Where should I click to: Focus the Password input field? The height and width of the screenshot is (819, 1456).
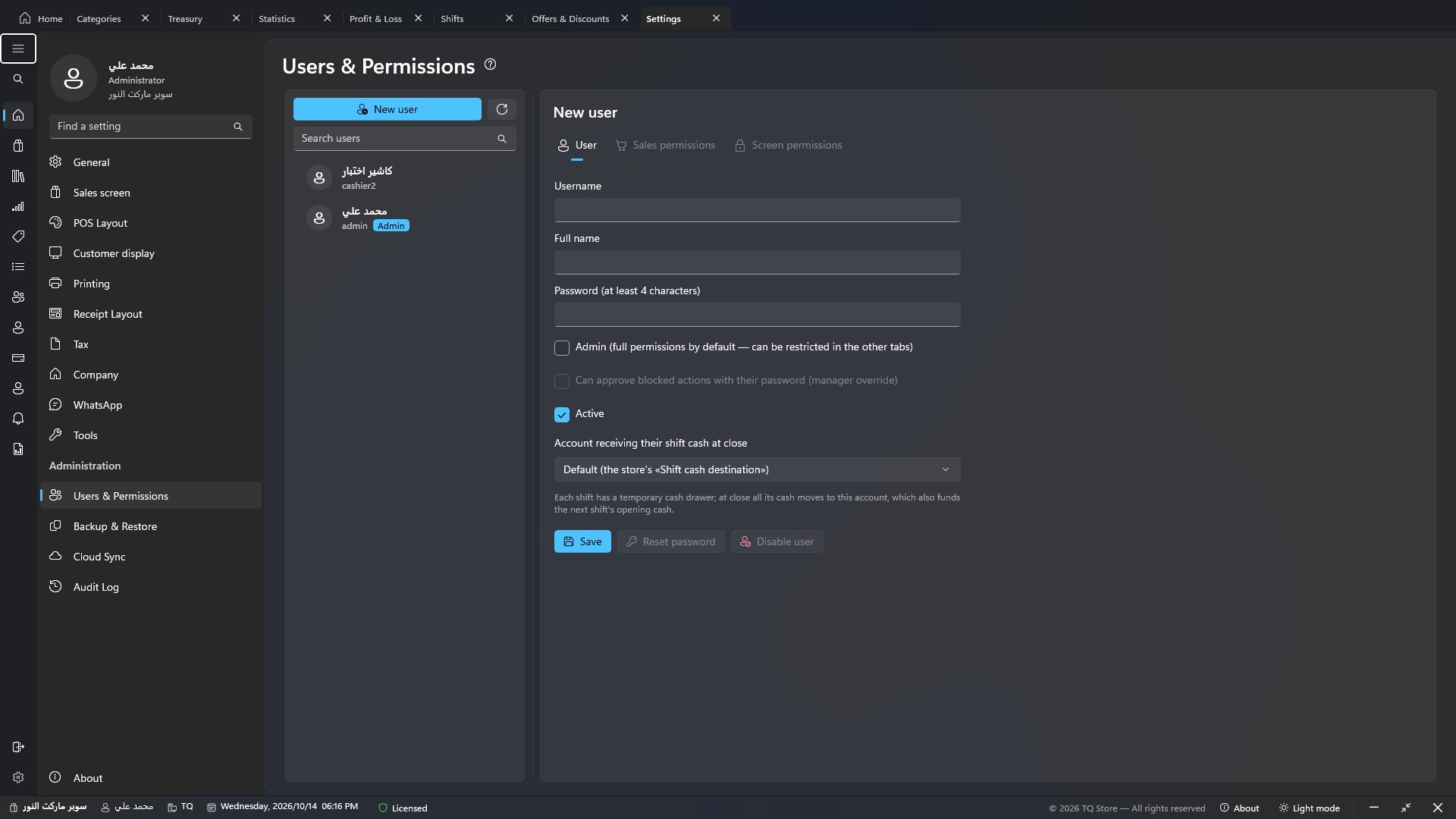[757, 315]
